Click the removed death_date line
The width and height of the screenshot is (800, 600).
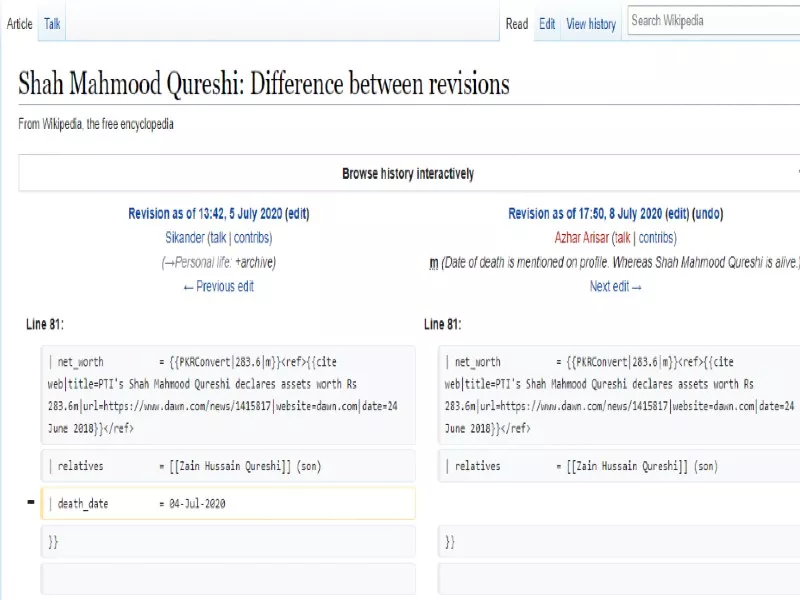pos(228,504)
